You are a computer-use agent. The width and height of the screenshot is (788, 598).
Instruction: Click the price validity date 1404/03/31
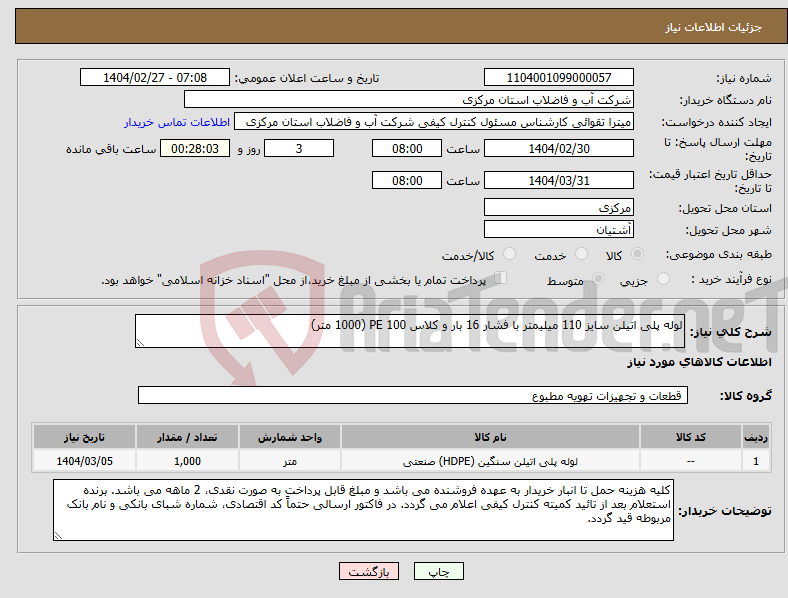559,180
